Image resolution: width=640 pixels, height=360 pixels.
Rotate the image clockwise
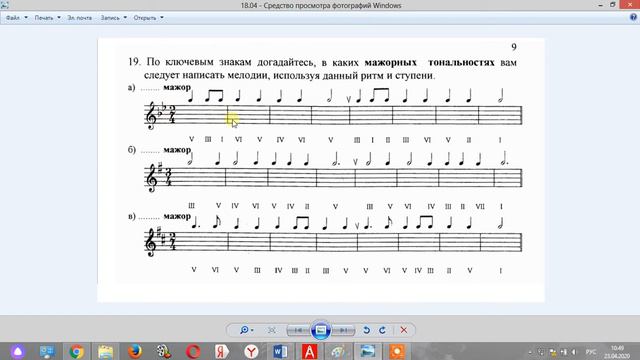(382, 330)
